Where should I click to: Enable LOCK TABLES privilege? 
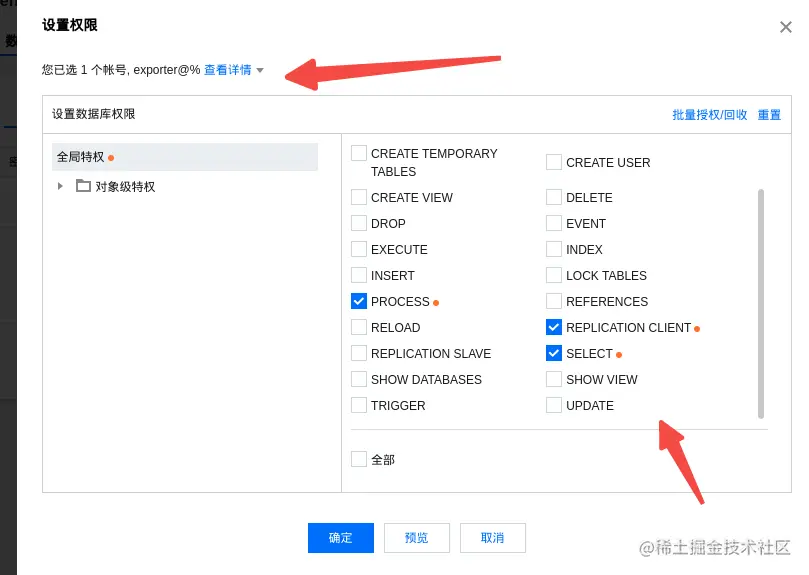[x=554, y=275]
